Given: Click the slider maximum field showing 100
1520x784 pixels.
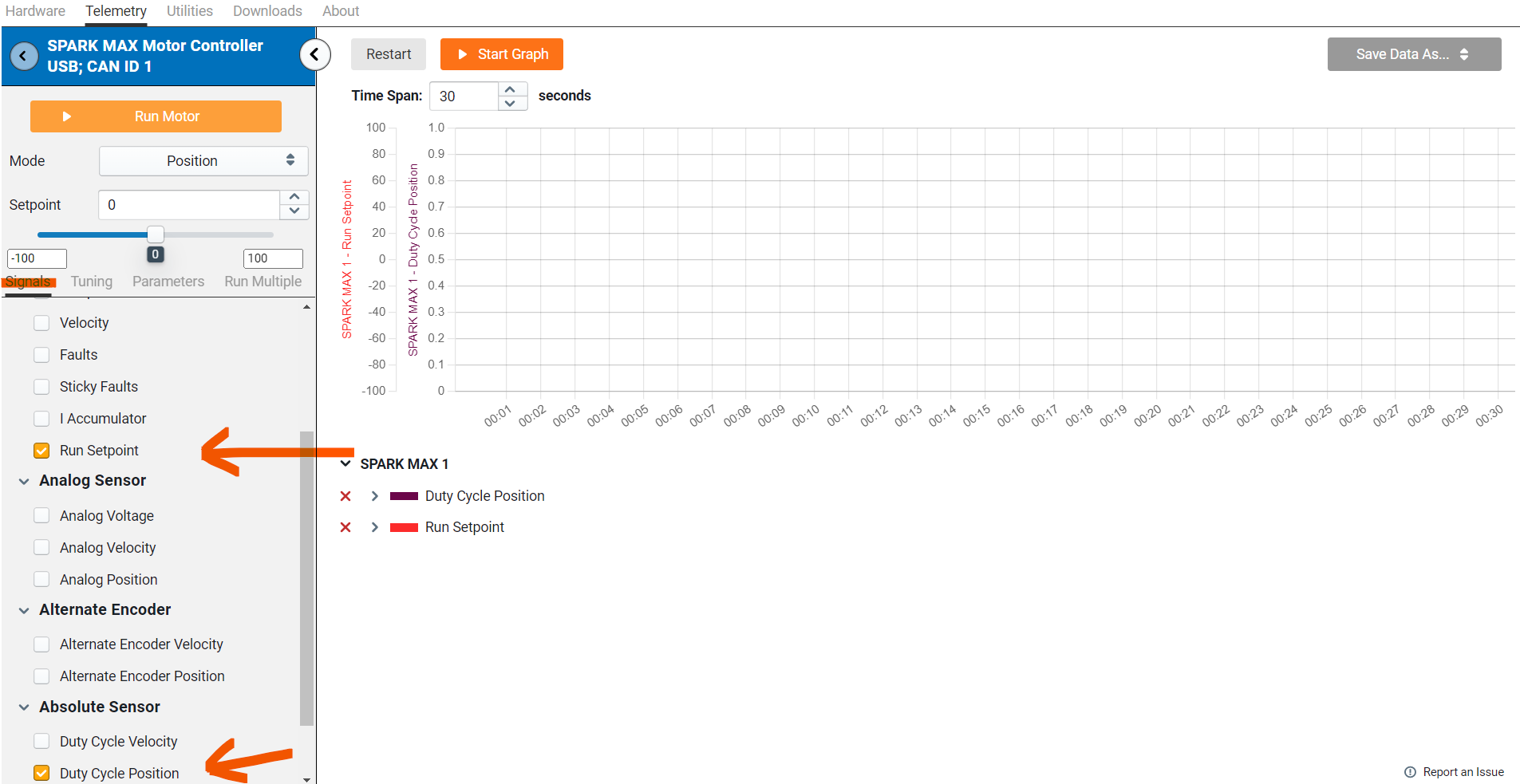Looking at the screenshot, I should coord(273,258).
